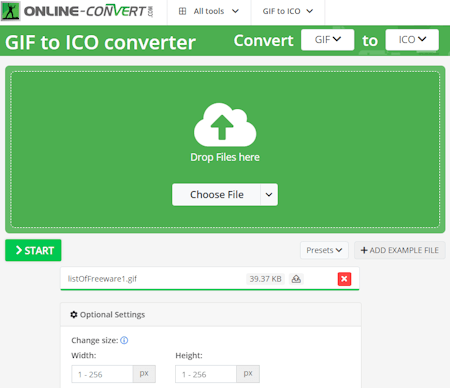The height and width of the screenshot is (388, 450).
Task: Click the listOfFreeware1.gif file name
Action: (x=102, y=279)
